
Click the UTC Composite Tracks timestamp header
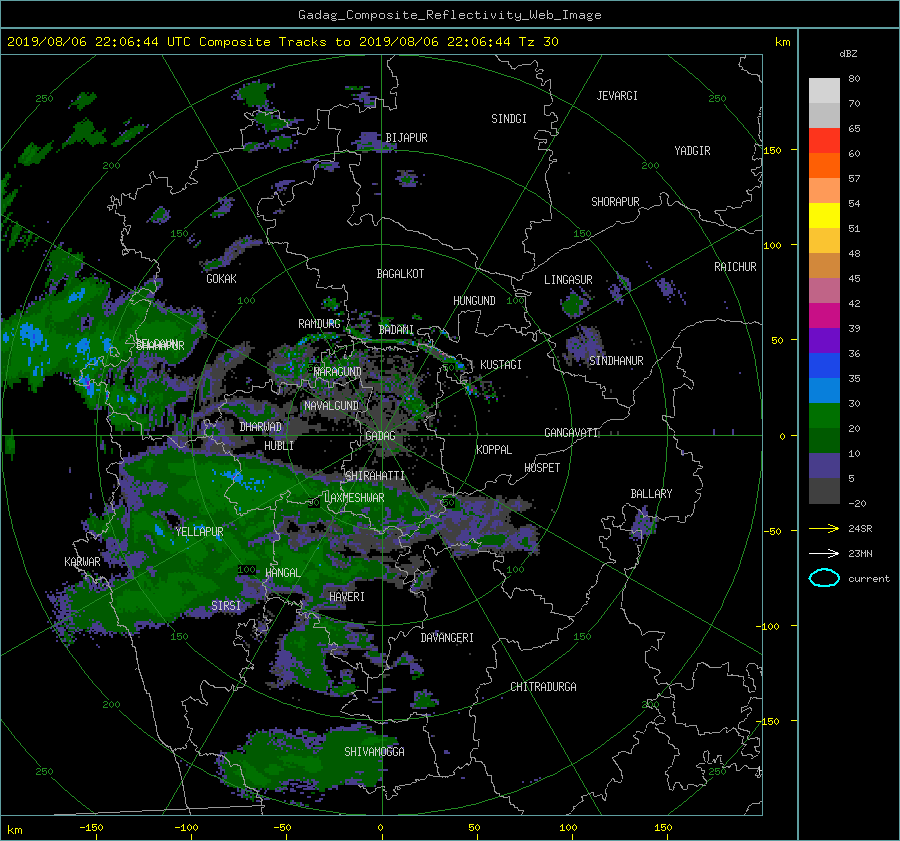pos(282,42)
